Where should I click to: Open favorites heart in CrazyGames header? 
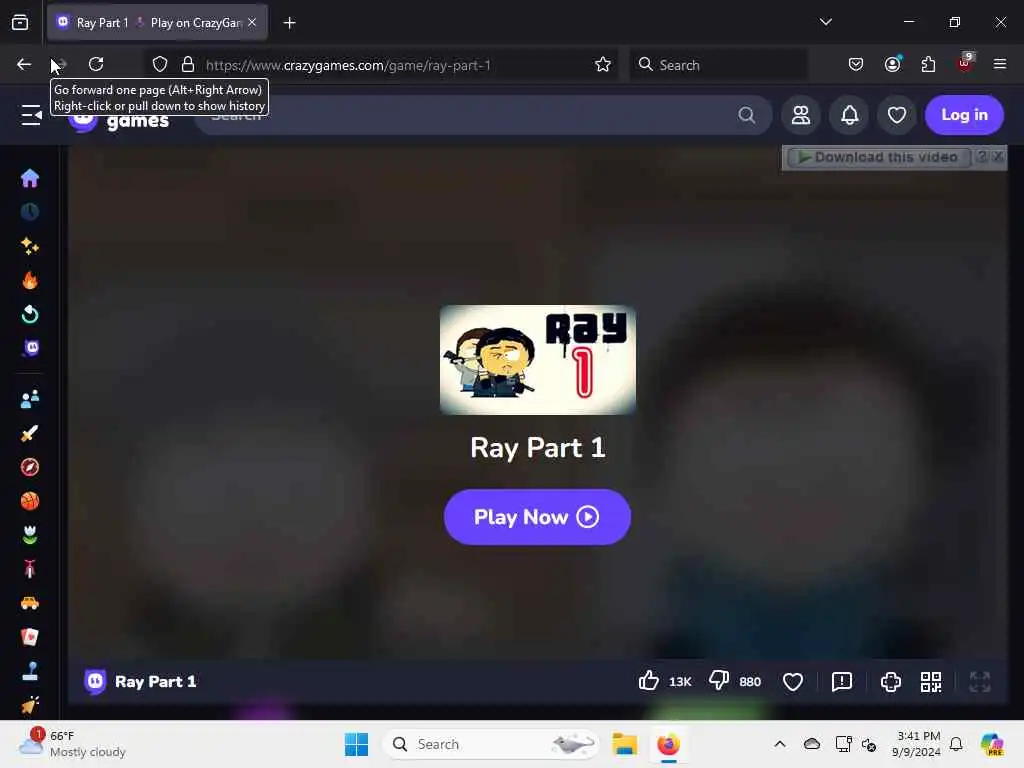point(897,115)
